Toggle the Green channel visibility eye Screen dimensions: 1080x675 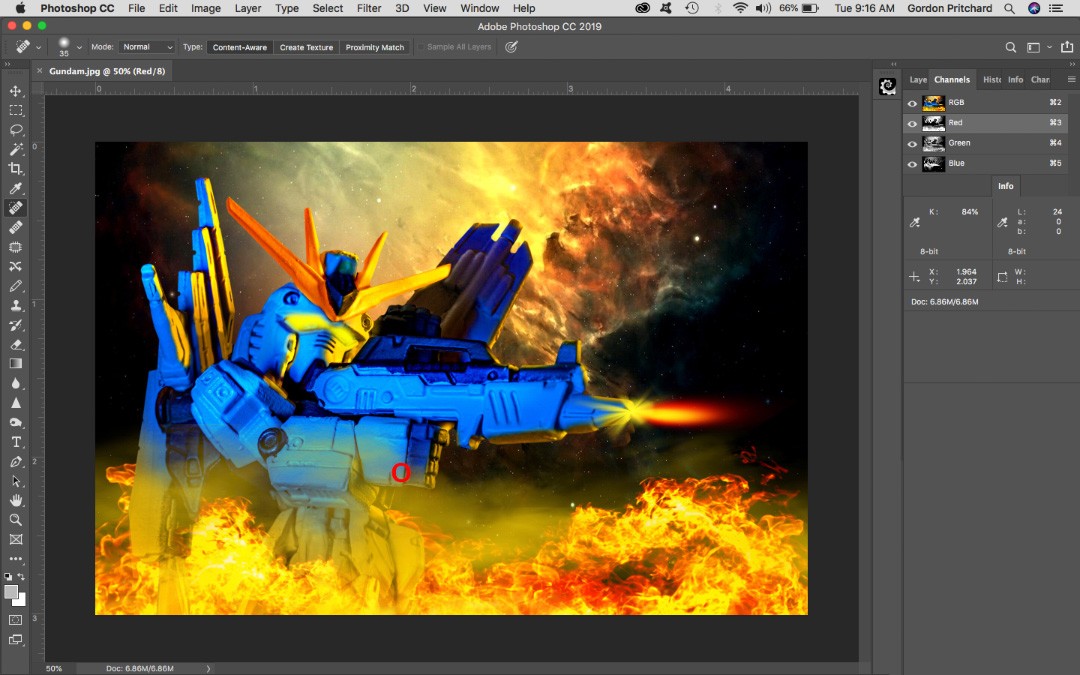coord(912,144)
